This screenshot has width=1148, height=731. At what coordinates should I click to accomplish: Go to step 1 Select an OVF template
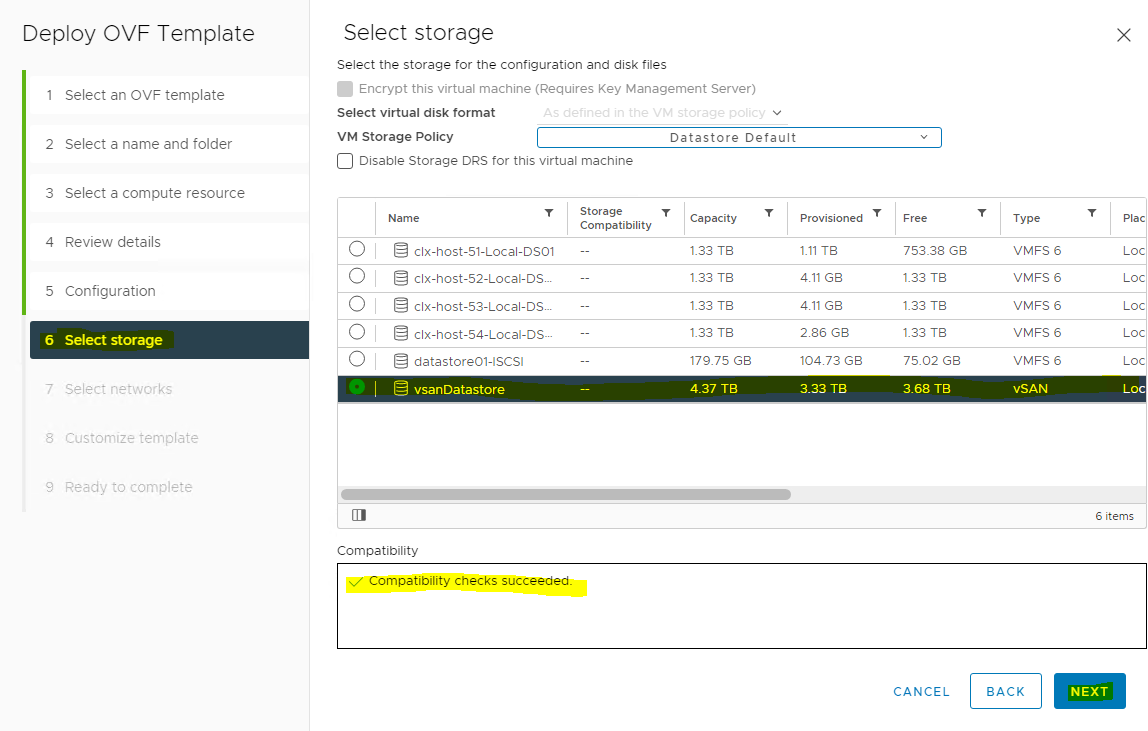[x=169, y=95]
